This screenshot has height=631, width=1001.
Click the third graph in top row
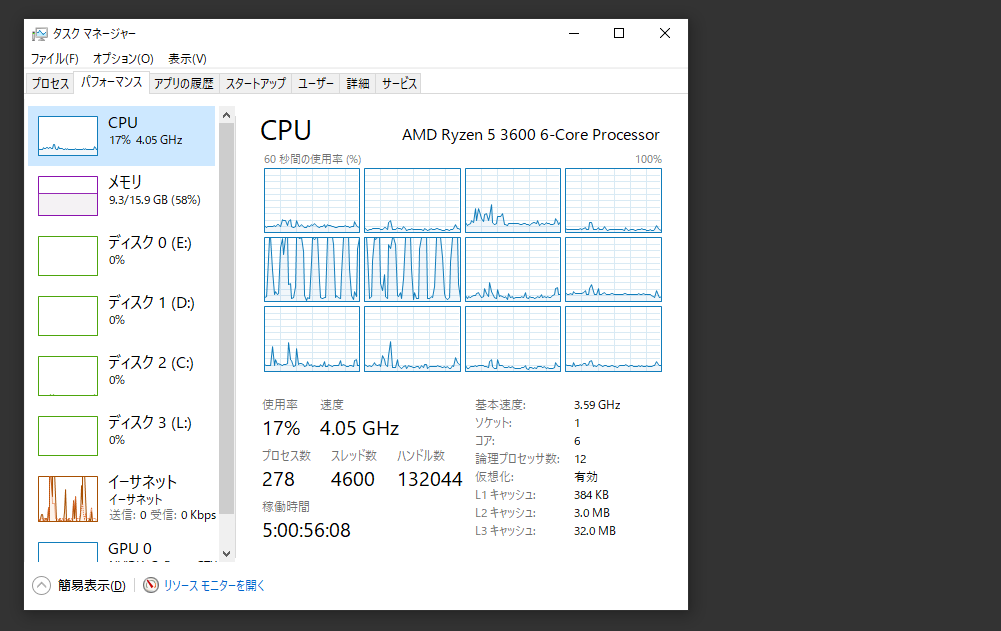(513, 201)
